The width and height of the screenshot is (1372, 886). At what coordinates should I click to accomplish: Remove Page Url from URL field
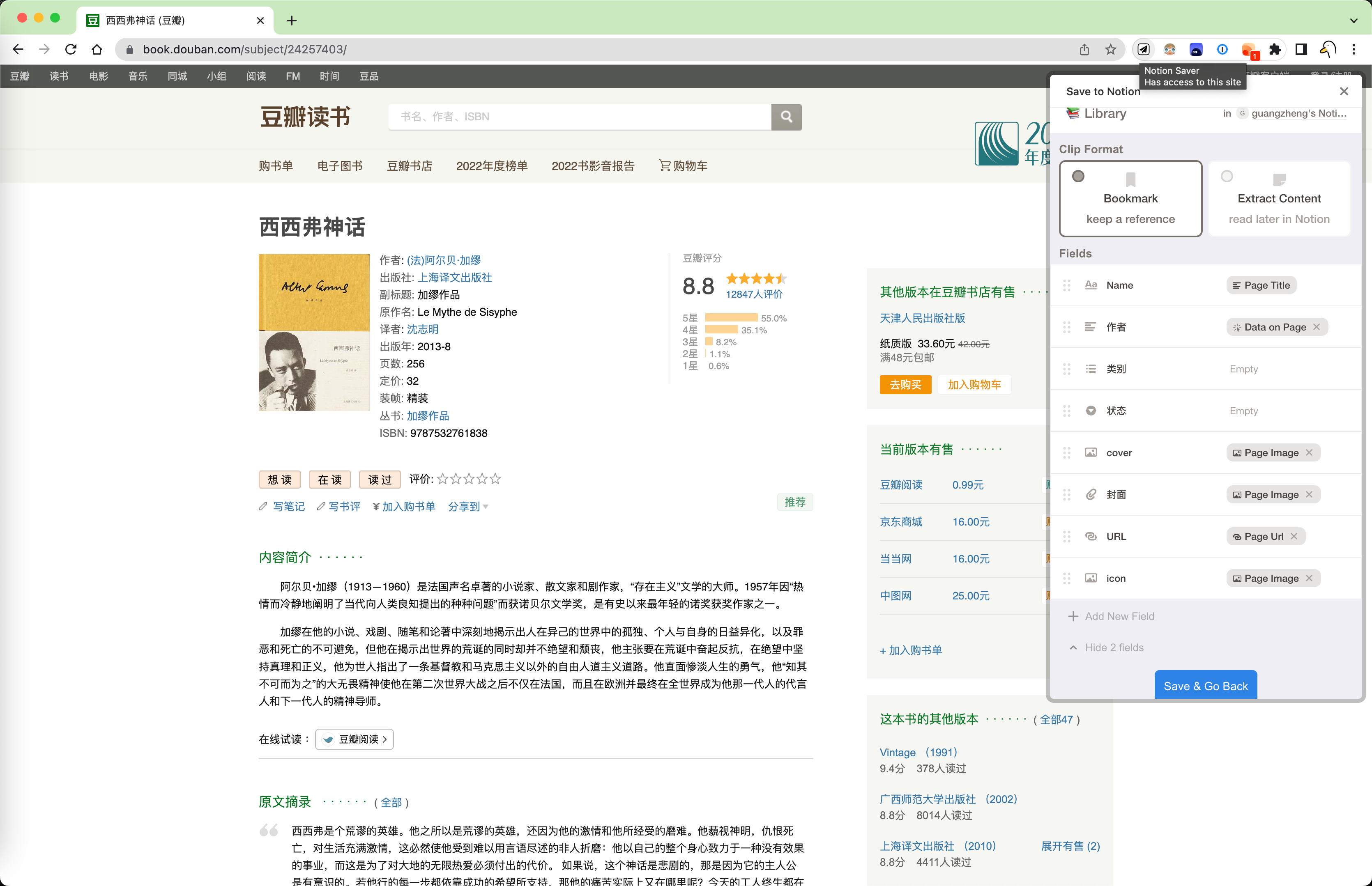click(x=1294, y=536)
